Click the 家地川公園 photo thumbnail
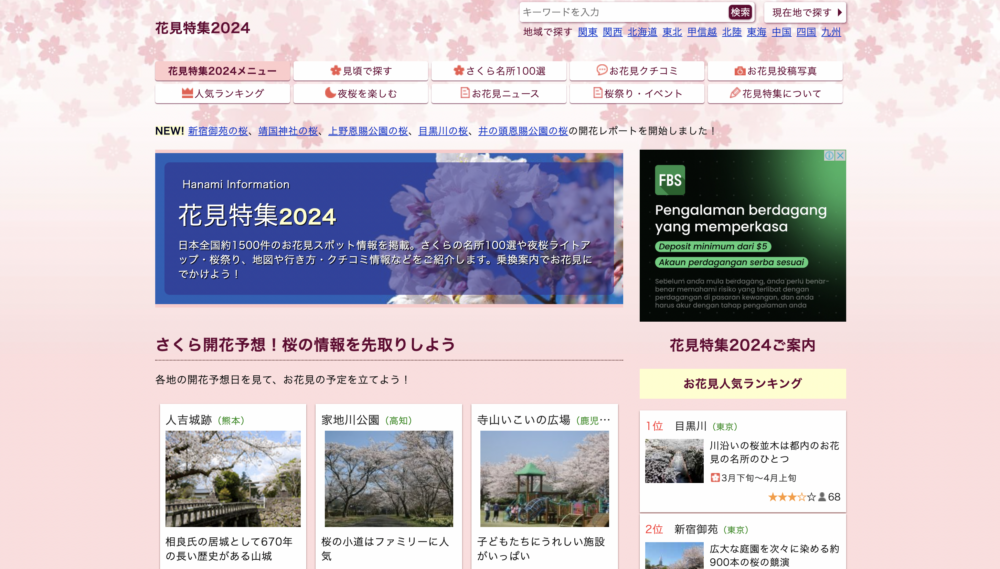1000x569 pixels. [x=389, y=478]
